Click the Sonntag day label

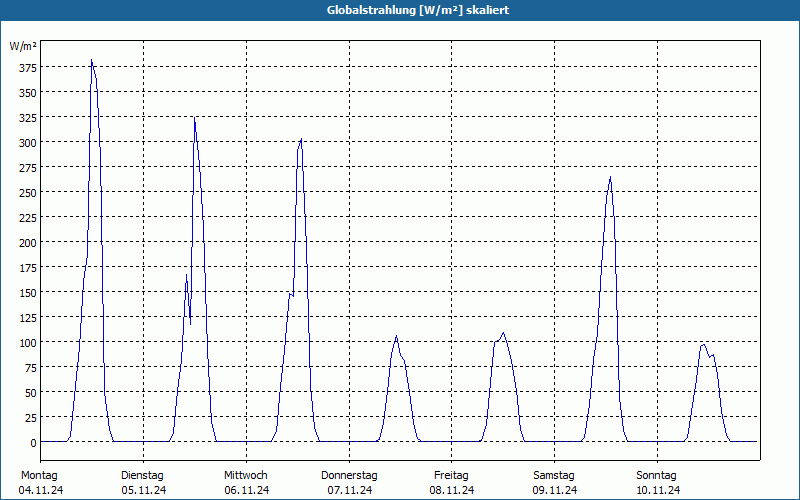coord(656,475)
